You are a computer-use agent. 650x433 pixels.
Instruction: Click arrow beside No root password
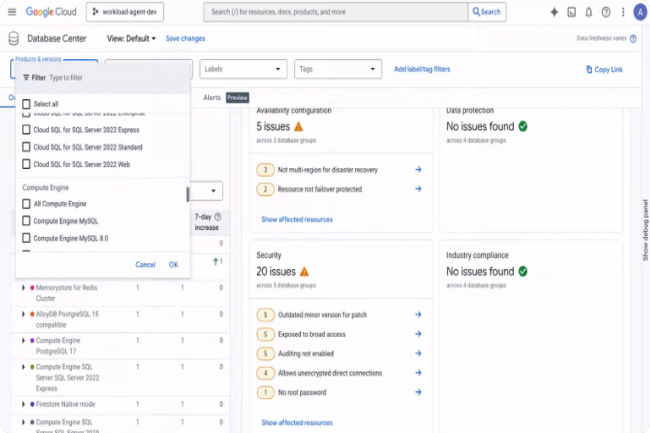point(418,392)
